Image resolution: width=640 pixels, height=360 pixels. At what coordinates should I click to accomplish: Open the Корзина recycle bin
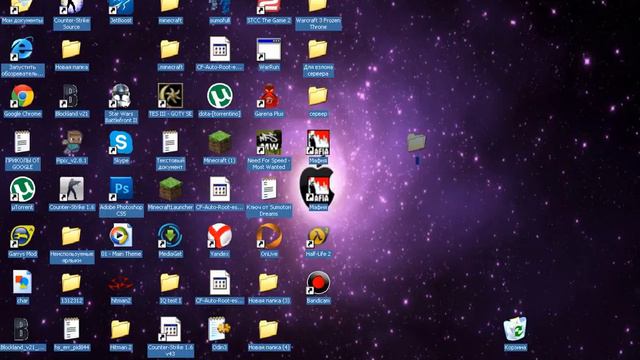pos(515,329)
